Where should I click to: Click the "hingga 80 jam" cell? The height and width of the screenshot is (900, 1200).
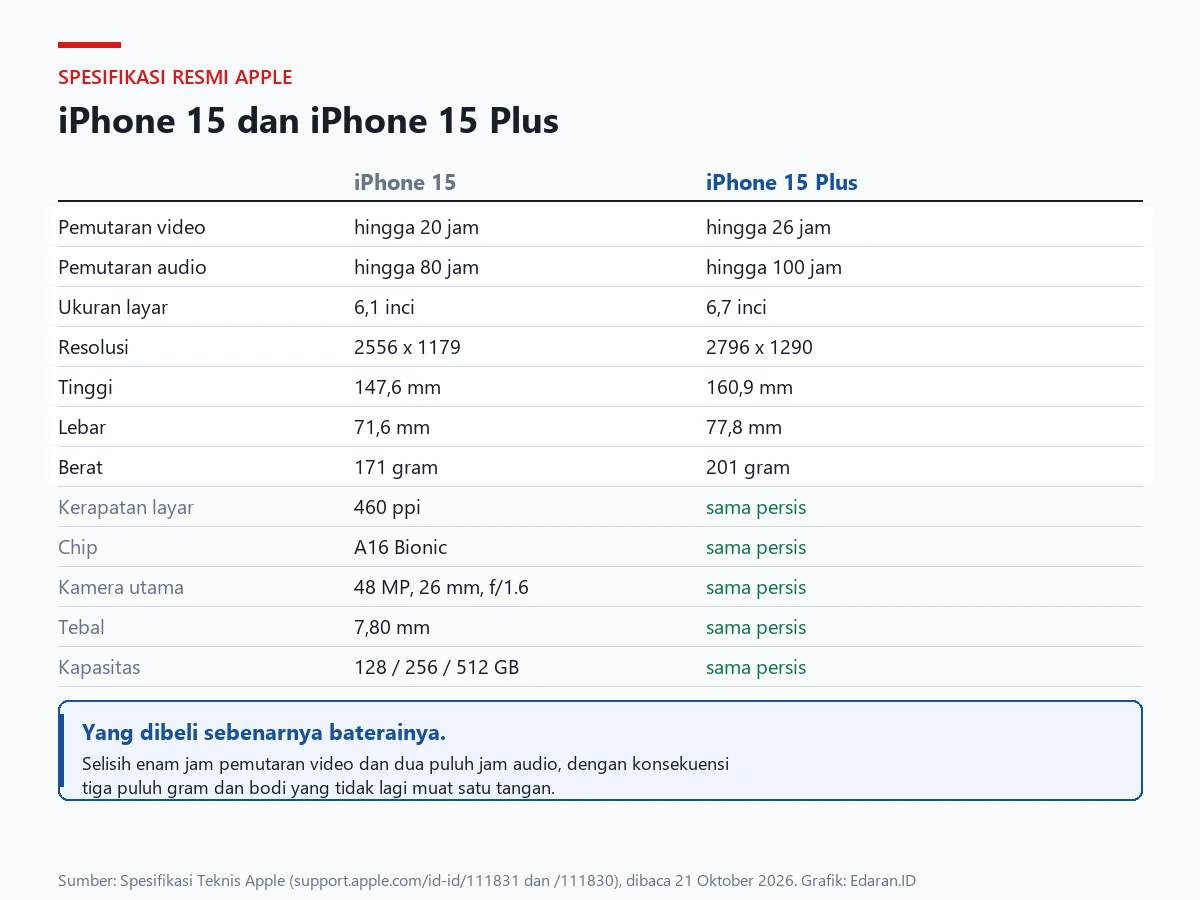coord(416,267)
